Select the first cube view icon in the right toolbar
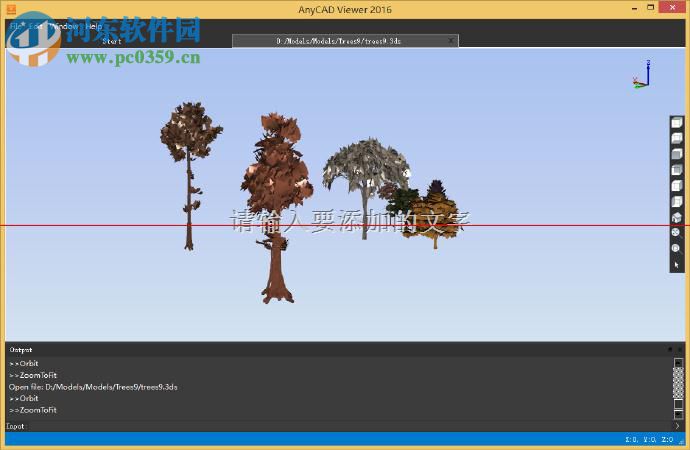Viewport: 690px width, 450px height. tap(677, 123)
